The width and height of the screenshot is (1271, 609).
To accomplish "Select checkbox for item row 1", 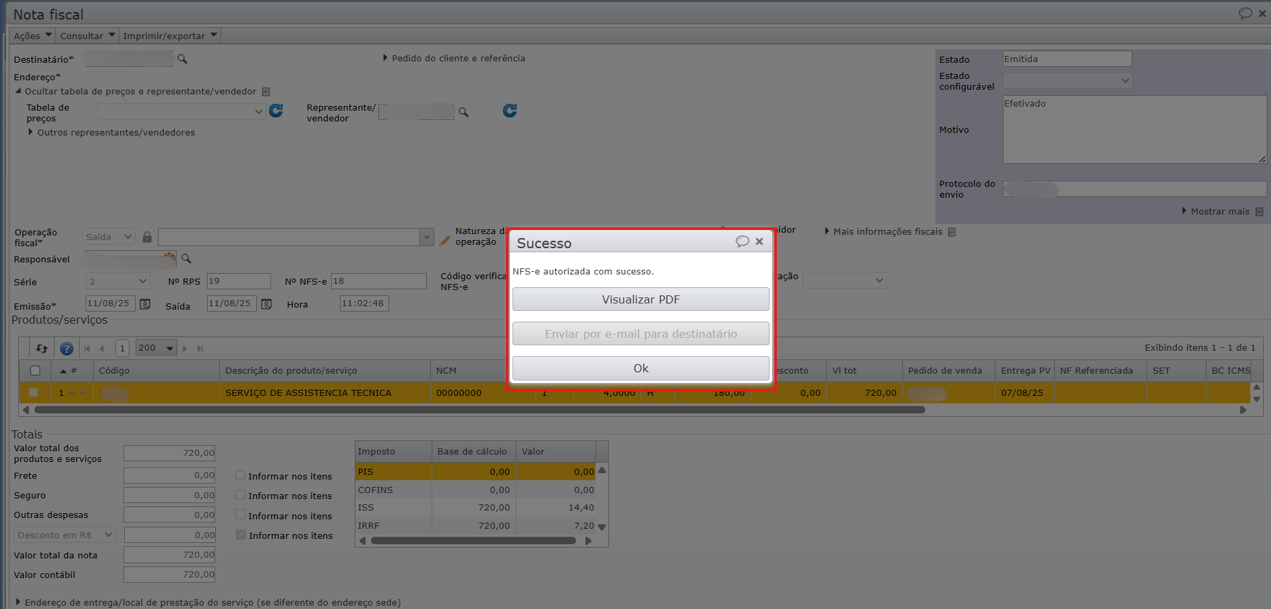I will (34, 393).
